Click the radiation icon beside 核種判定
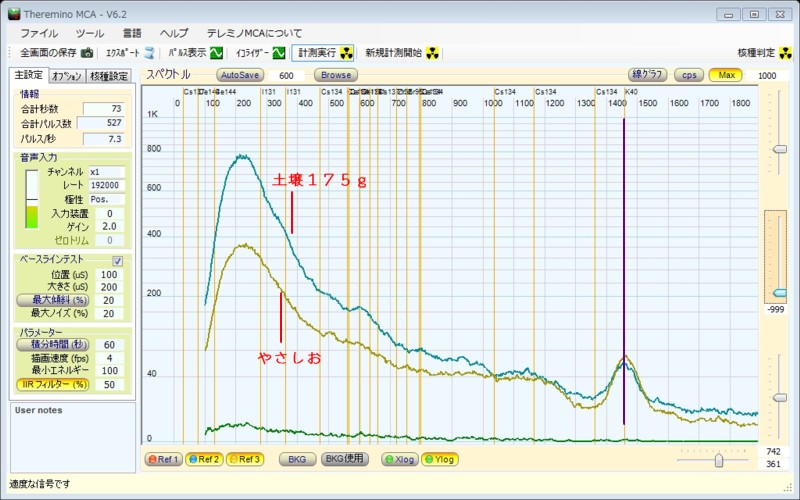The image size is (800, 500). [x=786, y=53]
